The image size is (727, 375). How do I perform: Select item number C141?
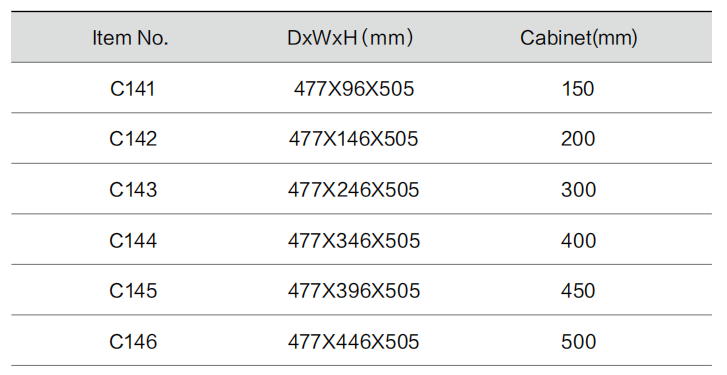[133, 89]
